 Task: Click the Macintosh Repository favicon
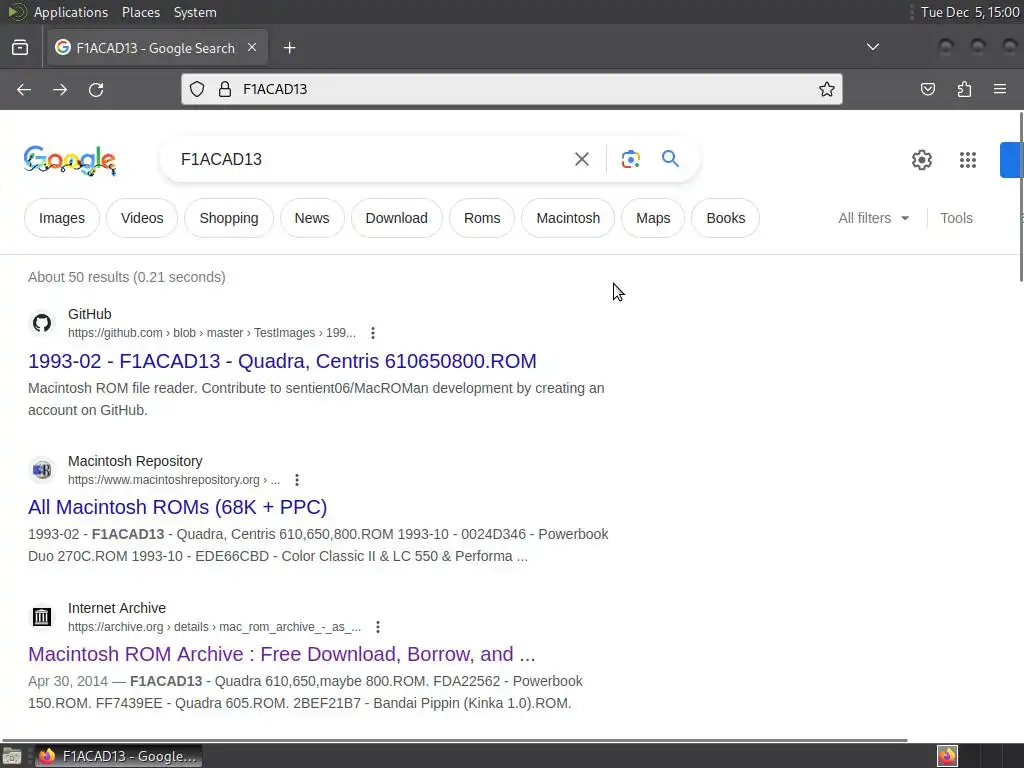[x=42, y=470]
